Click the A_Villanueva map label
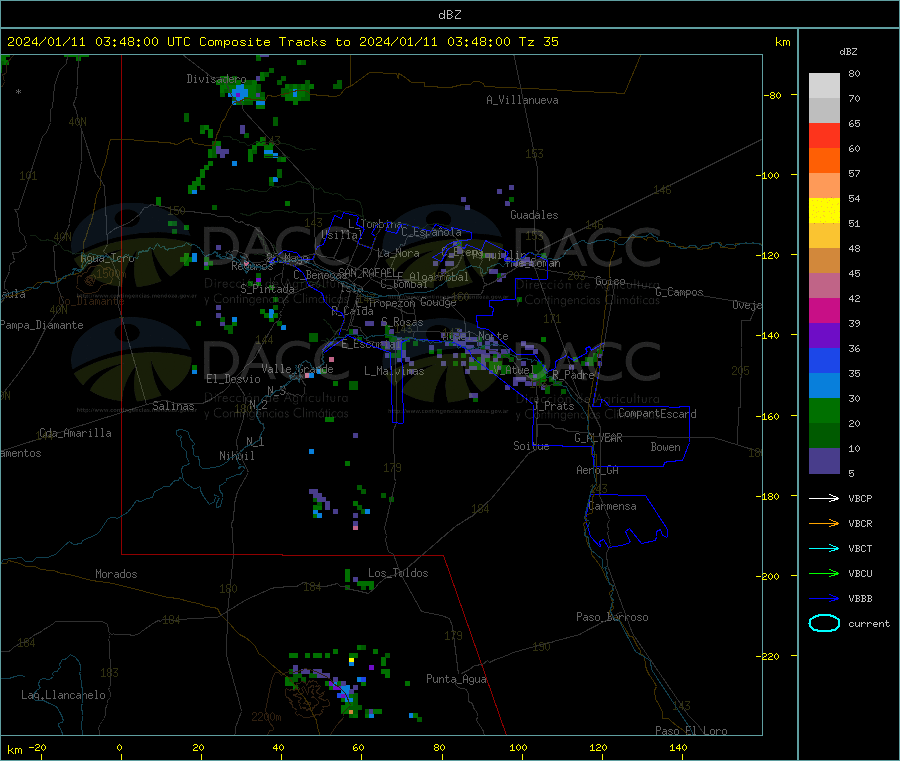 pos(522,100)
